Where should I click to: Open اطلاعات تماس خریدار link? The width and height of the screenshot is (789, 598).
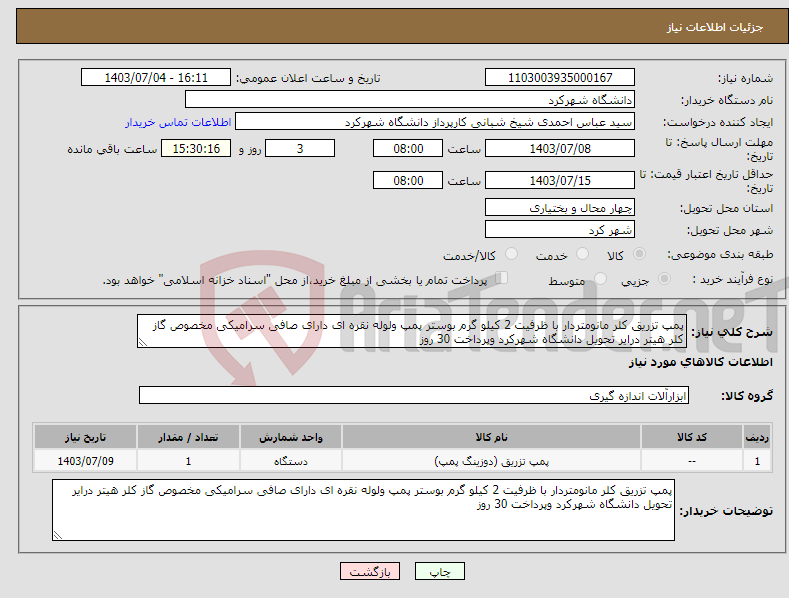(x=178, y=122)
